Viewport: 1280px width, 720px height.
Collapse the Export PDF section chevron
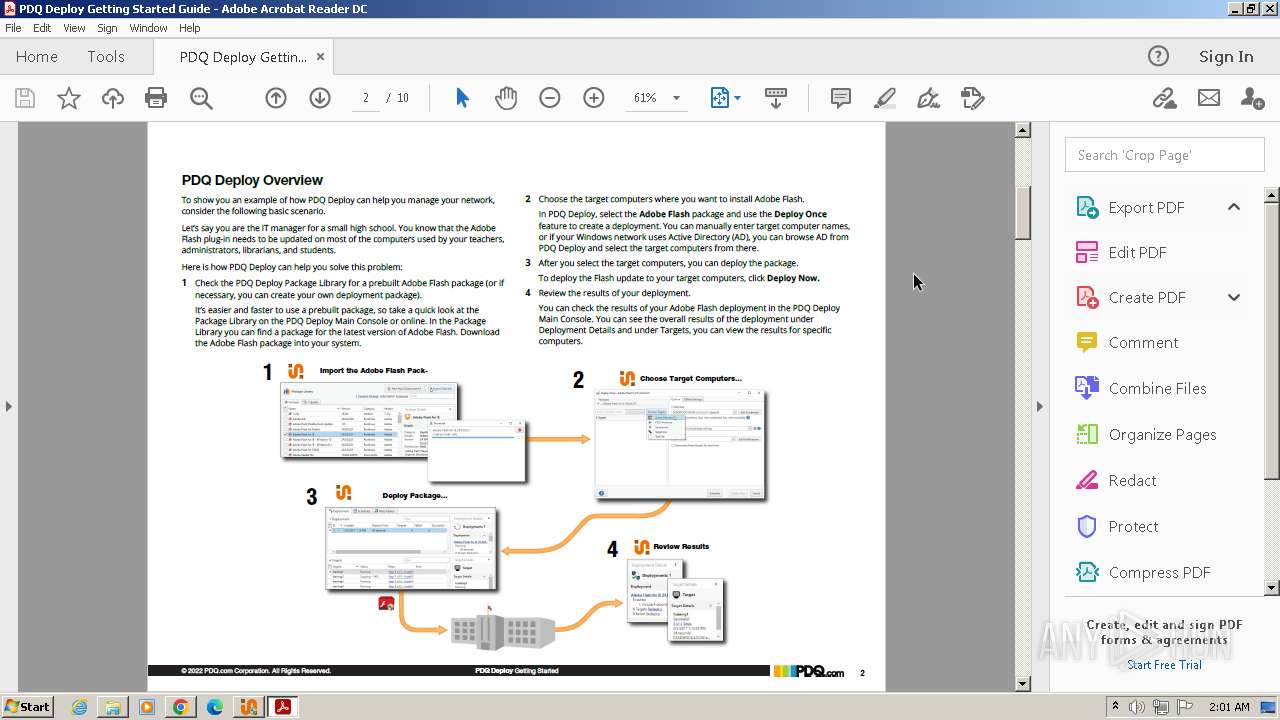click(x=1234, y=207)
